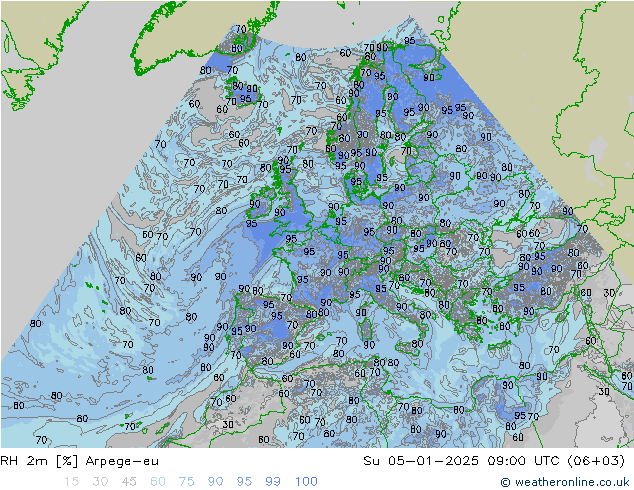Click the 'Arpege-eu' model name
Image resolution: width=634 pixels, height=490 pixels.
[x=122, y=461]
